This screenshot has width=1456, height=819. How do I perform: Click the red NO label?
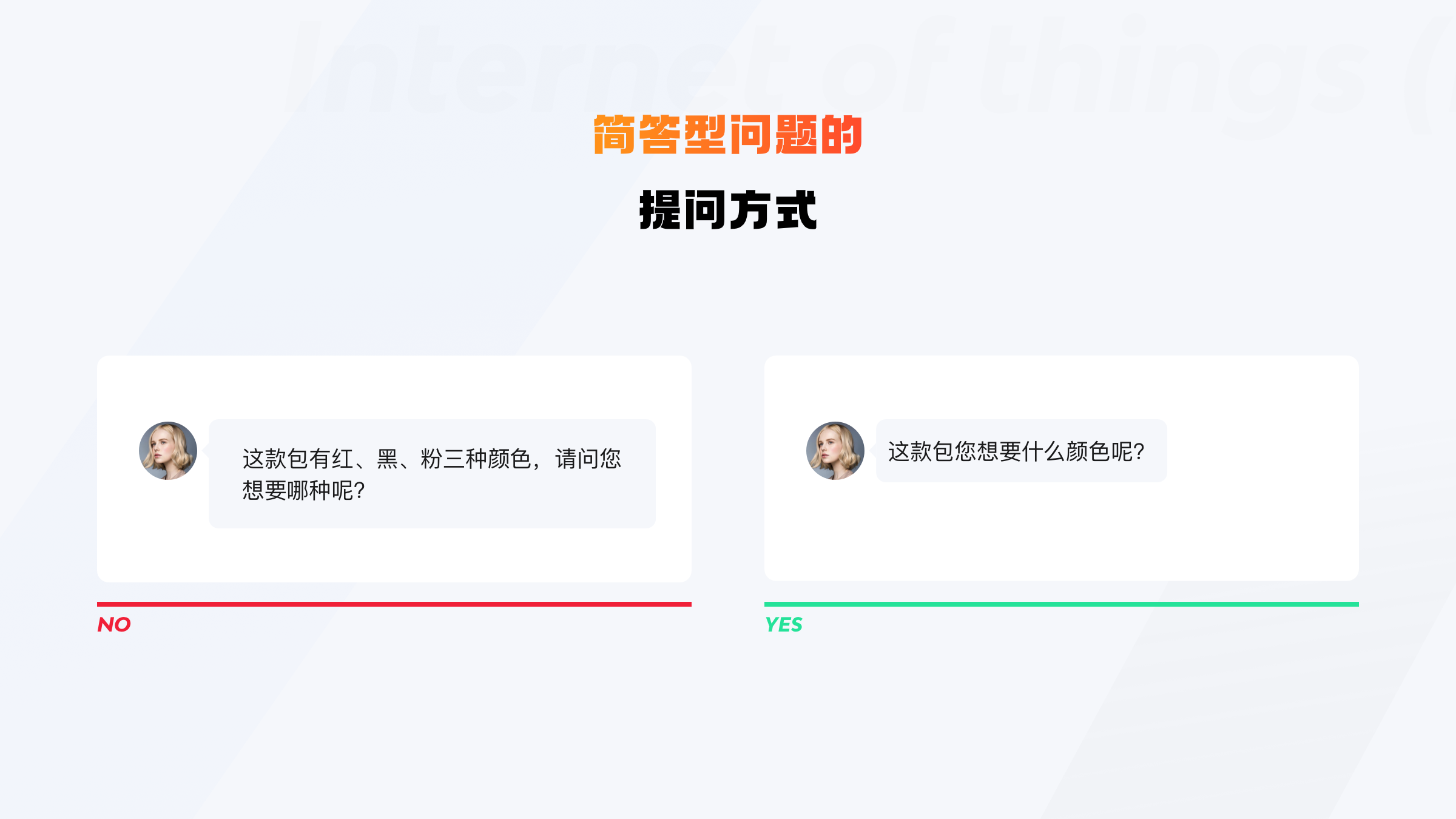click(114, 624)
